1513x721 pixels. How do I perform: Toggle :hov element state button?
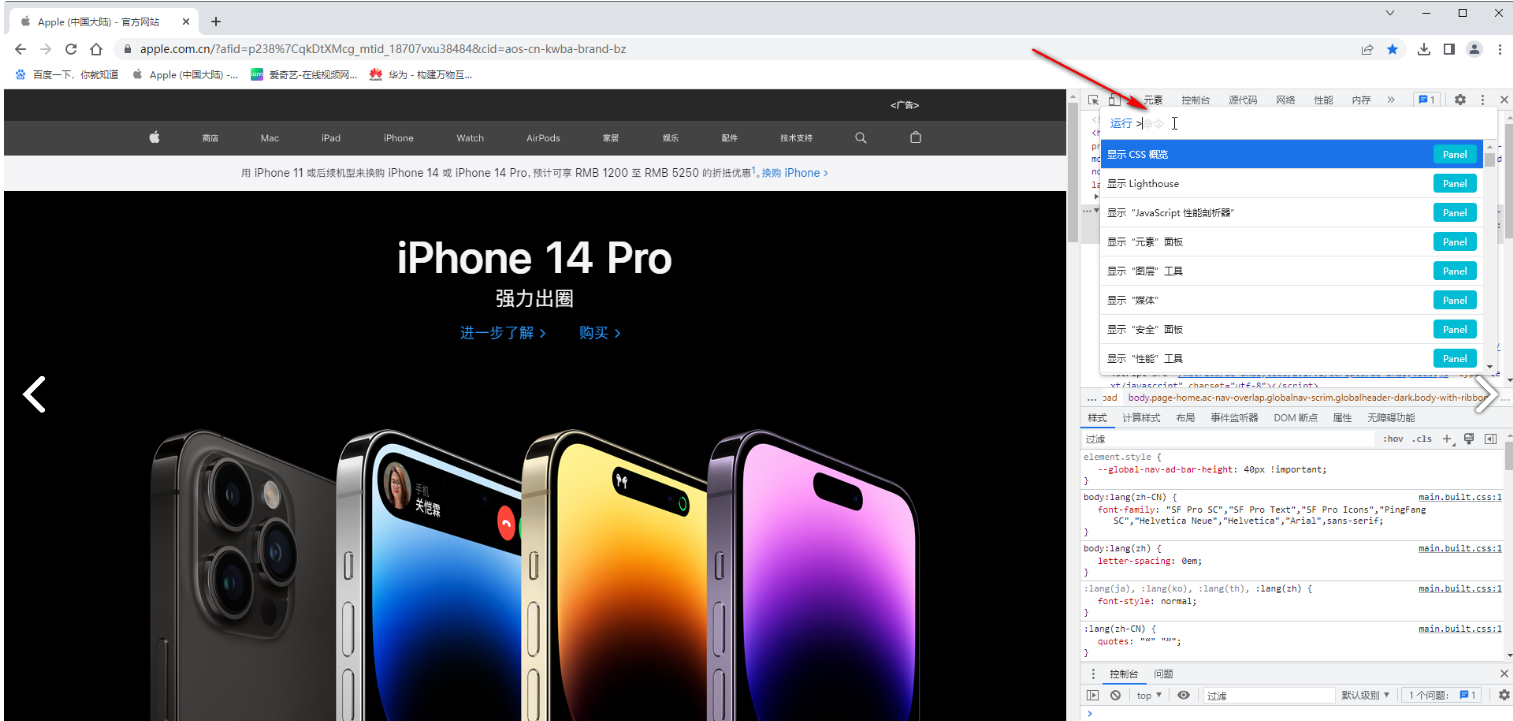point(1393,439)
